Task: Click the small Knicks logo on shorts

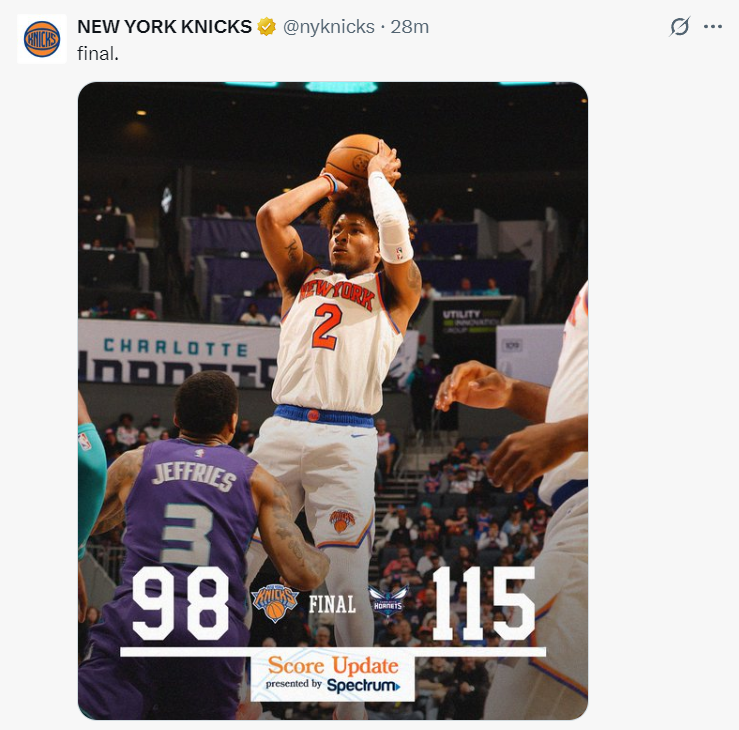Action: coord(342,520)
